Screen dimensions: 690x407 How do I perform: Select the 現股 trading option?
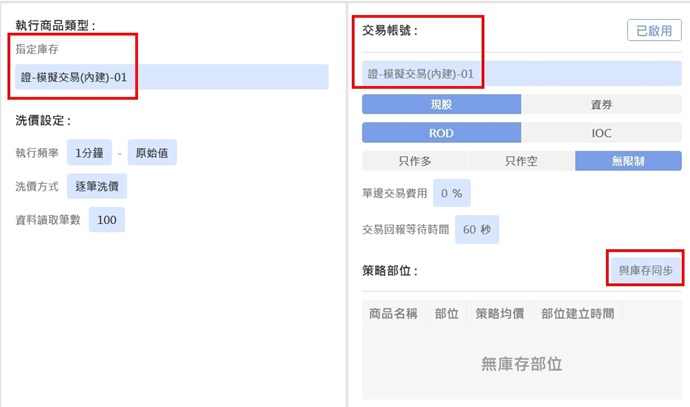[441, 104]
